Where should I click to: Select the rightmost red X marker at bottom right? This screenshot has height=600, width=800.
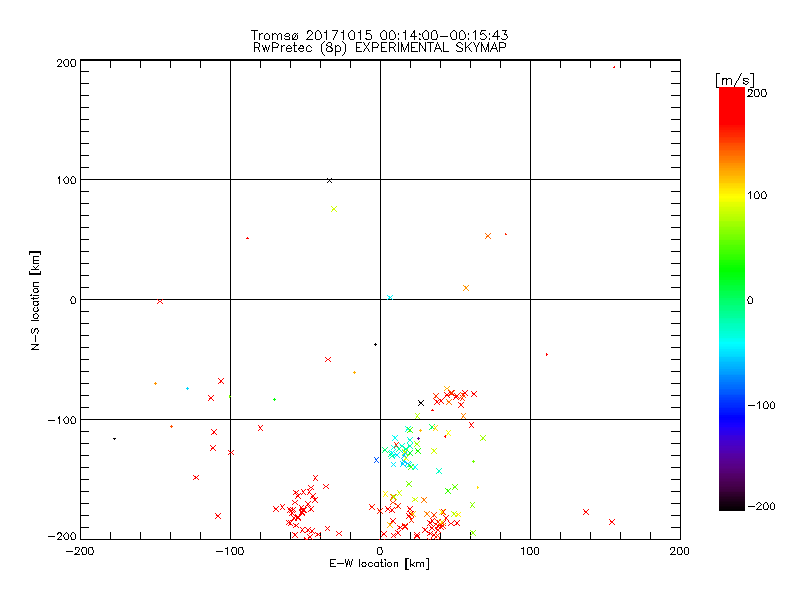pyautogui.click(x=612, y=522)
